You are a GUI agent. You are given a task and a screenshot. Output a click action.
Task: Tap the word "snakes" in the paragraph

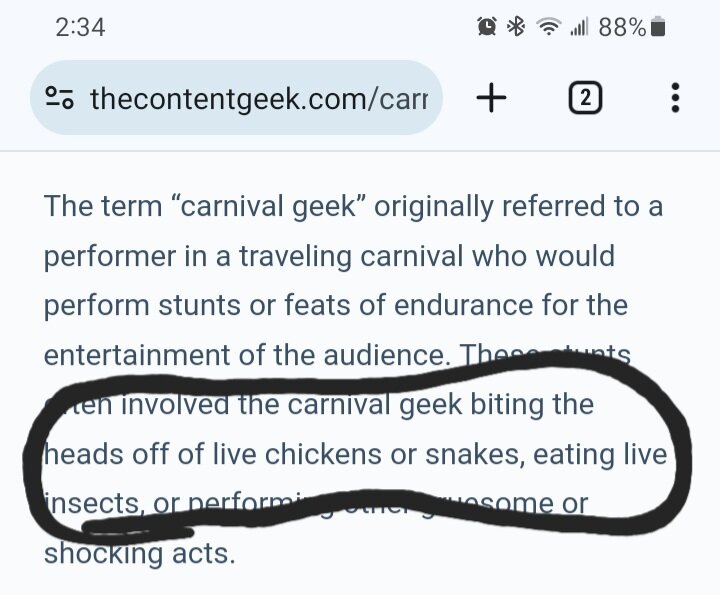(475, 455)
